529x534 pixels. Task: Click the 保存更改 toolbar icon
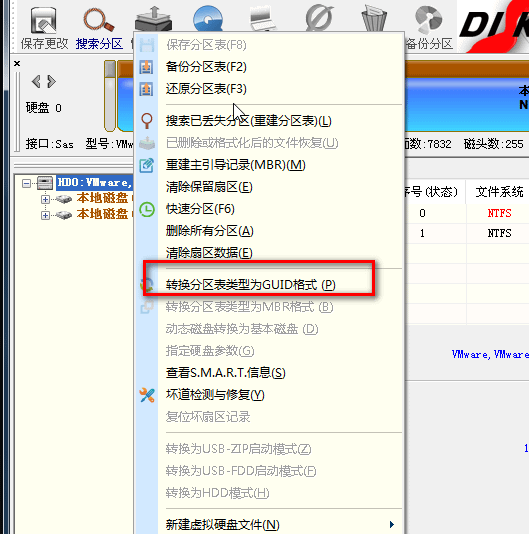coord(43,21)
